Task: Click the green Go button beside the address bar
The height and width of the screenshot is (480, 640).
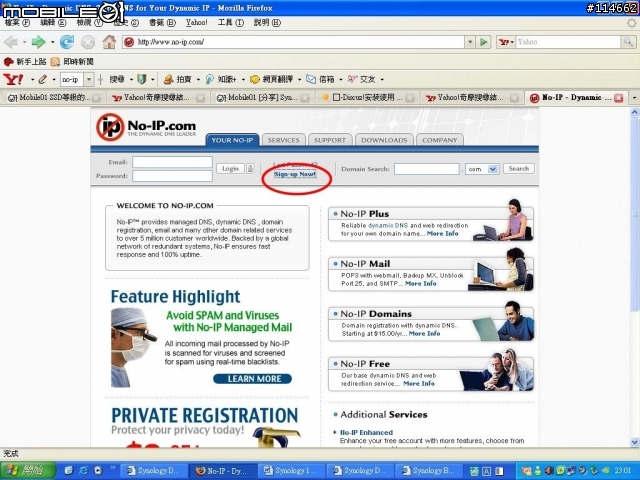Action: [x=484, y=42]
